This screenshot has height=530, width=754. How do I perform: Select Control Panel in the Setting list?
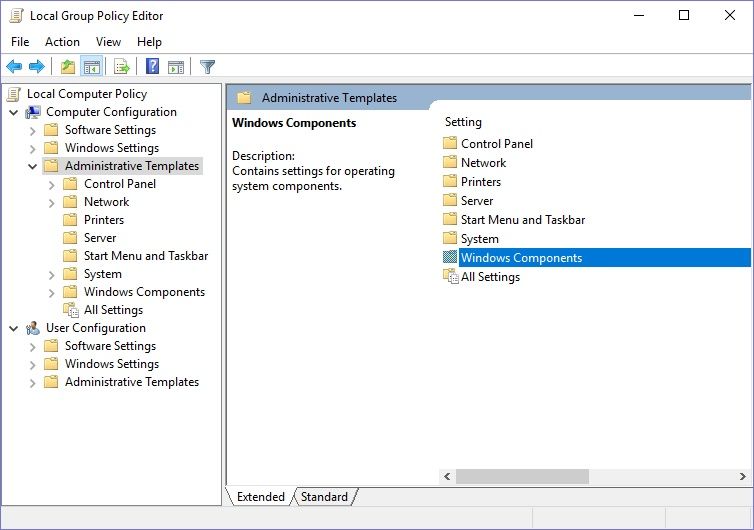pyautogui.click(x=497, y=144)
